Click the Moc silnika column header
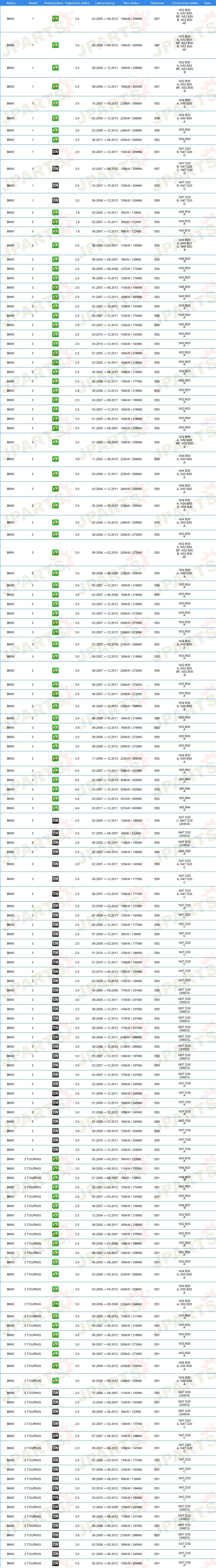The image size is (216, 1568). pos(131,3)
